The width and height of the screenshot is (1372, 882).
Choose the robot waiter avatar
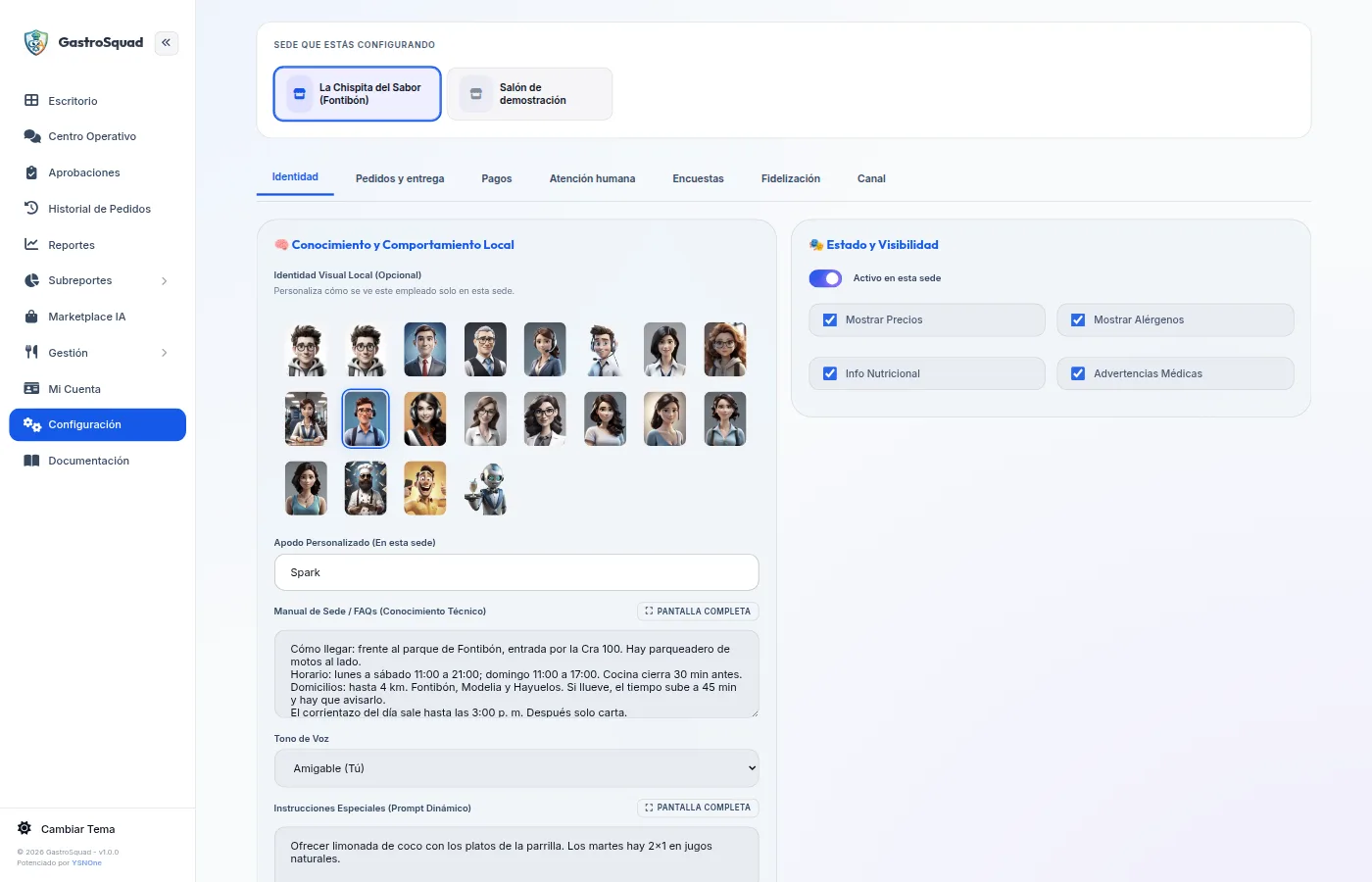[485, 488]
